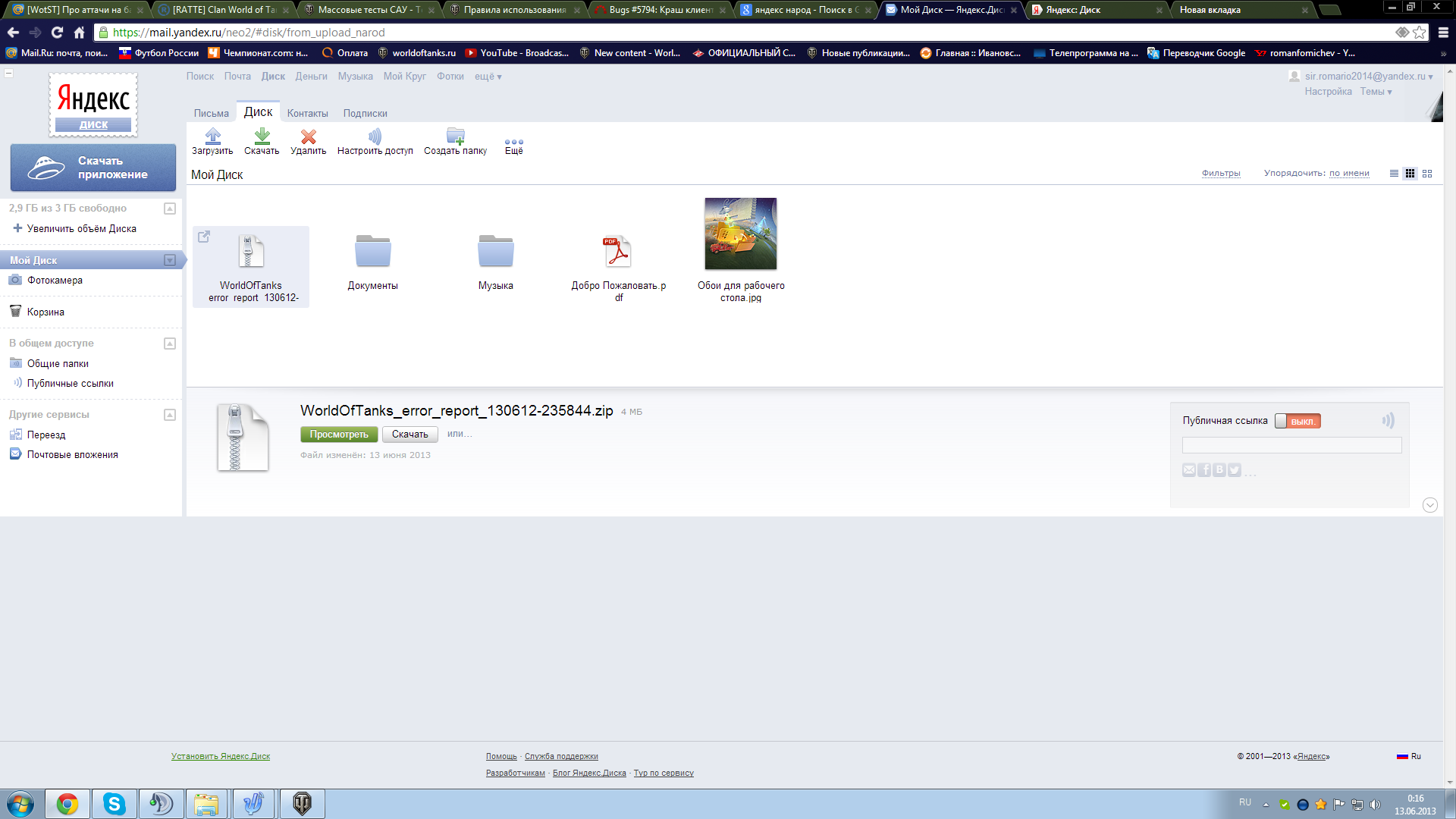The height and width of the screenshot is (819, 1456).
Task: Click the Фильтры link
Action: (x=1221, y=174)
